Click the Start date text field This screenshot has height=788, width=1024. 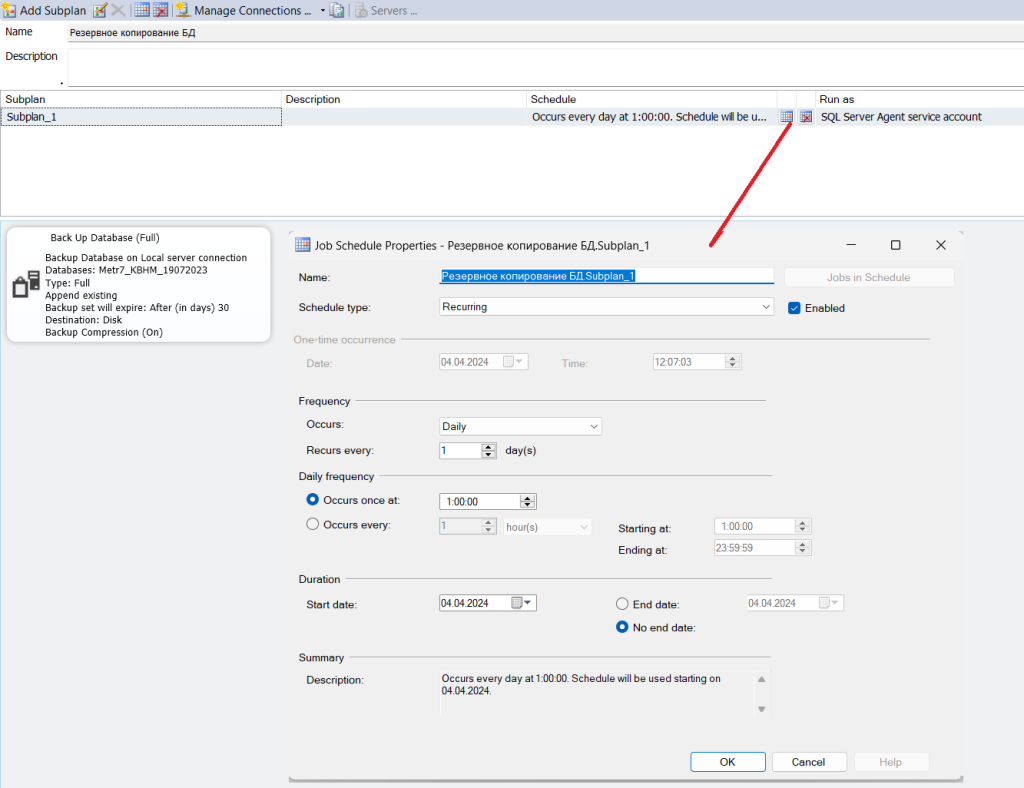(x=475, y=603)
